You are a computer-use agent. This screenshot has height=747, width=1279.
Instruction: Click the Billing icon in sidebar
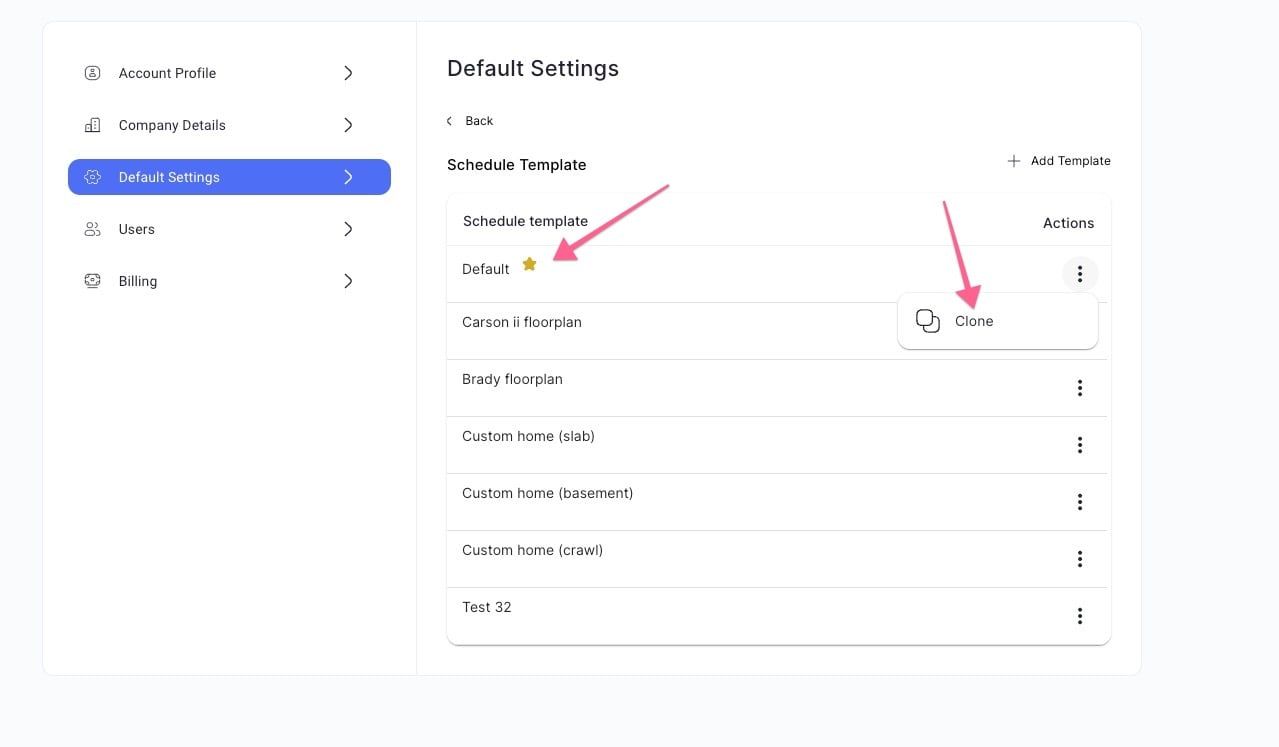tap(93, 281)
